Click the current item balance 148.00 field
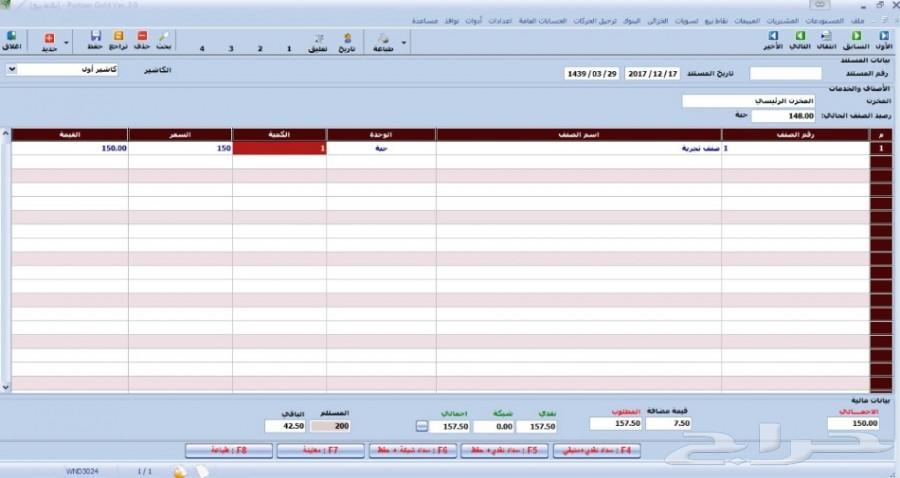 (x=783, y=116)
